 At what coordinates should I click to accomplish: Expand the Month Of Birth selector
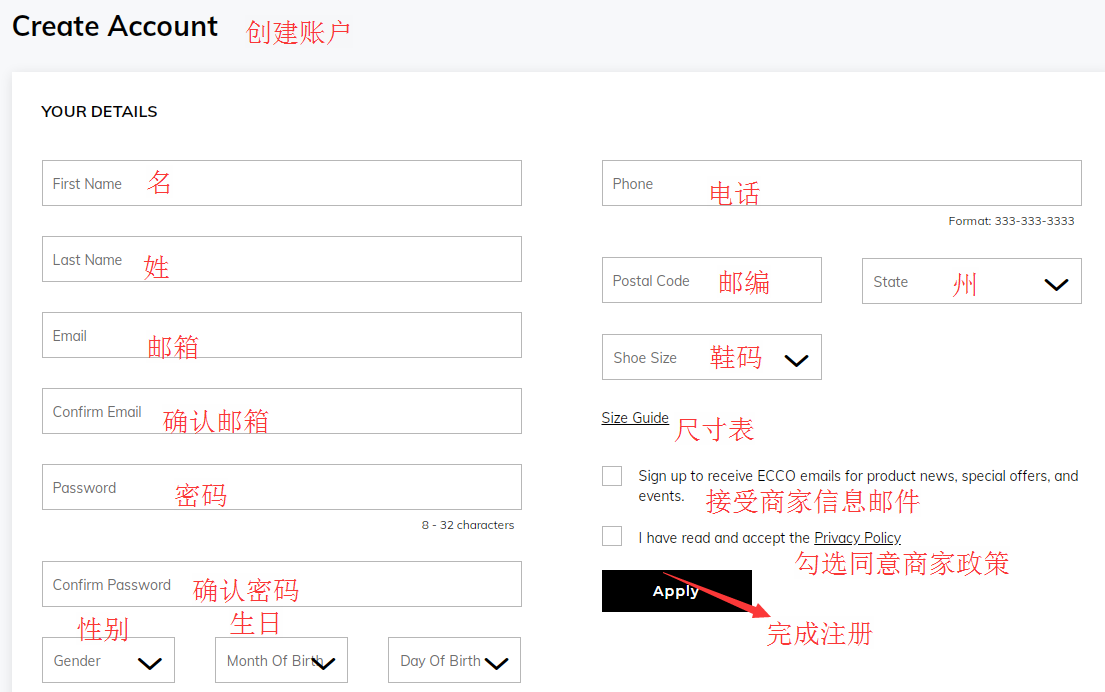[281, 660]
